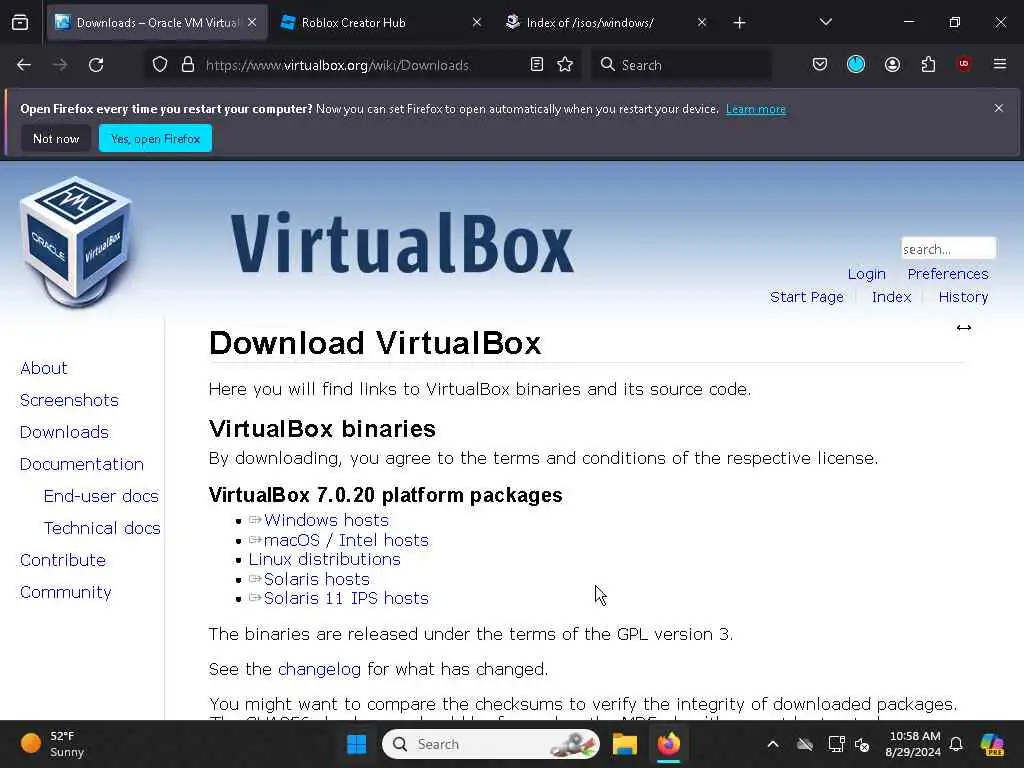Open the weather widget showing Sunny
This screenshot has height=768, width=1024.
click(53, 744)
